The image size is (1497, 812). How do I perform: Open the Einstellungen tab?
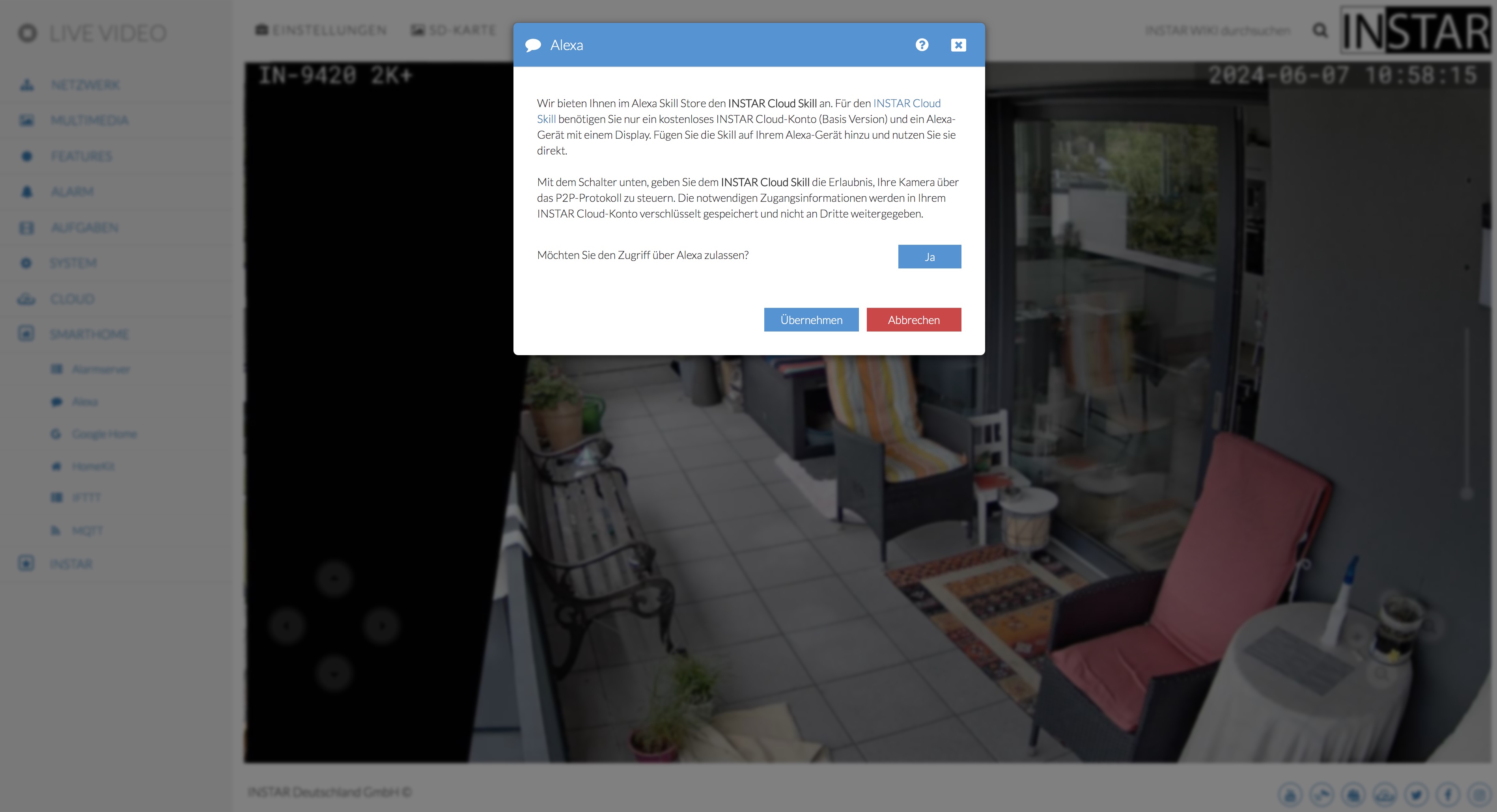(321, 30)
